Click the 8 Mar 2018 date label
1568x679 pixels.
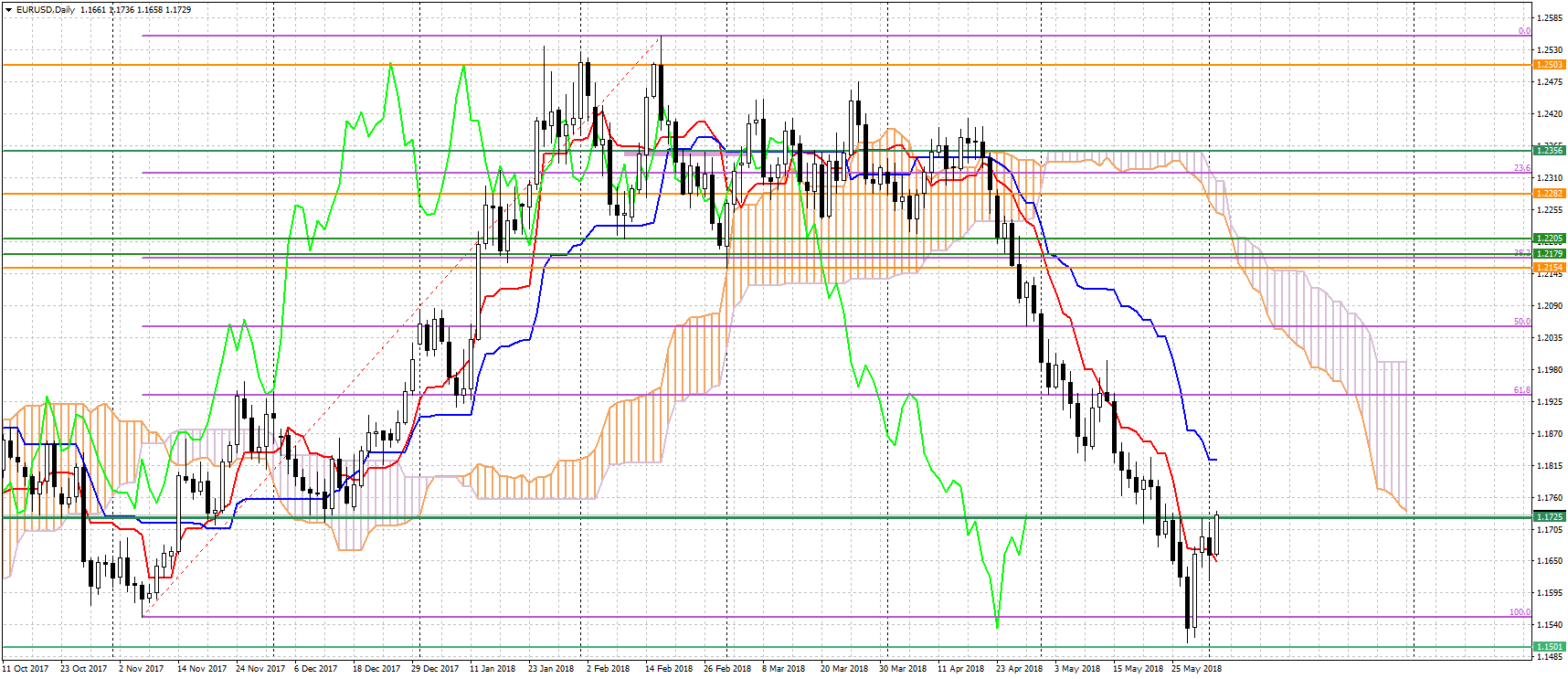coord(784,669)
